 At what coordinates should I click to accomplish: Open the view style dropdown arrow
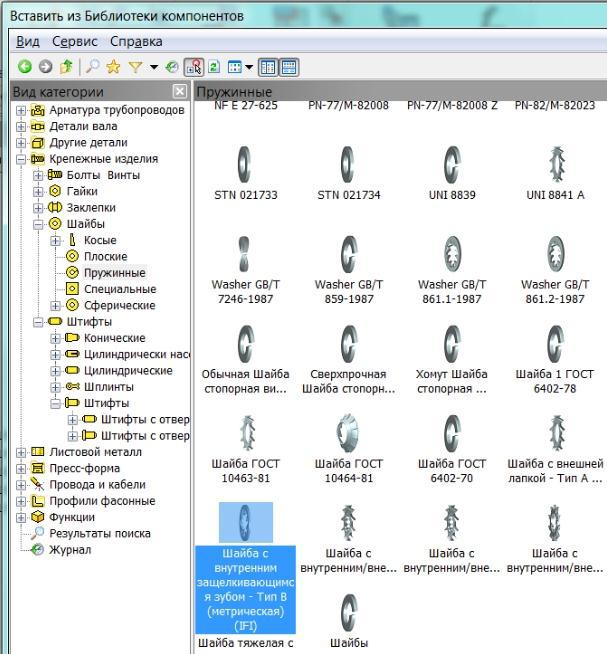pyautogui.click(x=249, y=67)
